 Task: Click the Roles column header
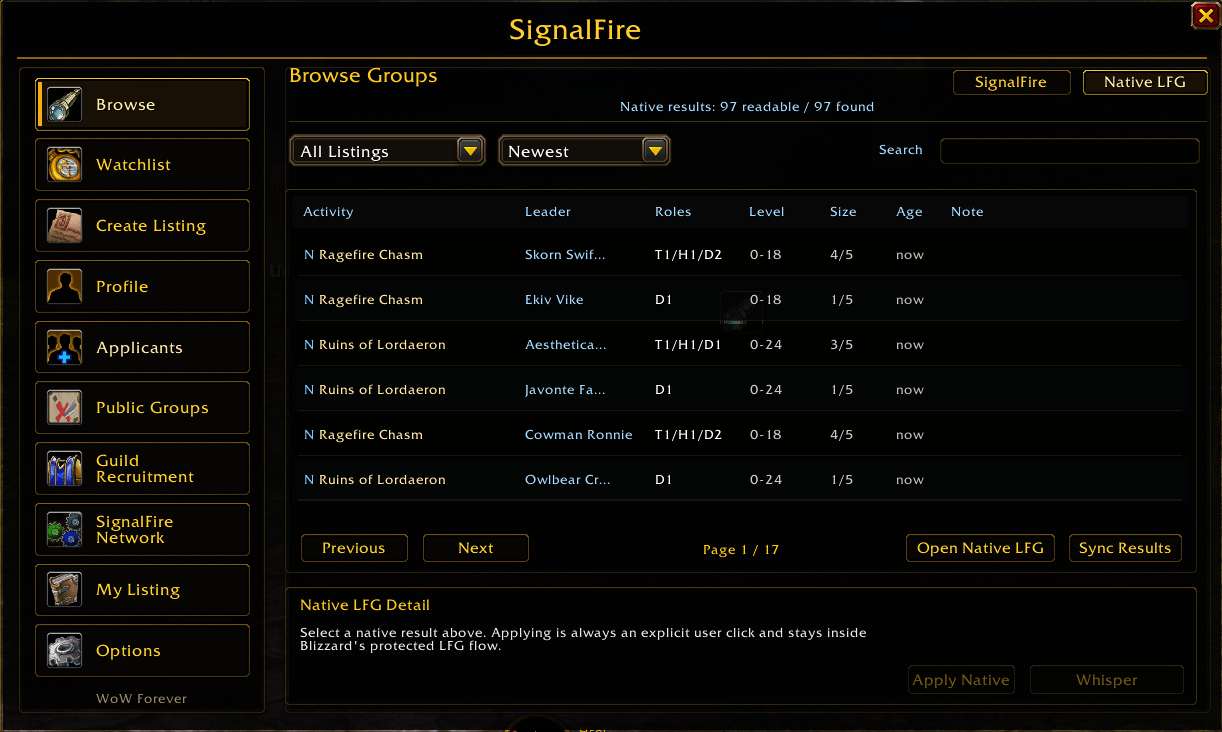click(x=673, y=212)
